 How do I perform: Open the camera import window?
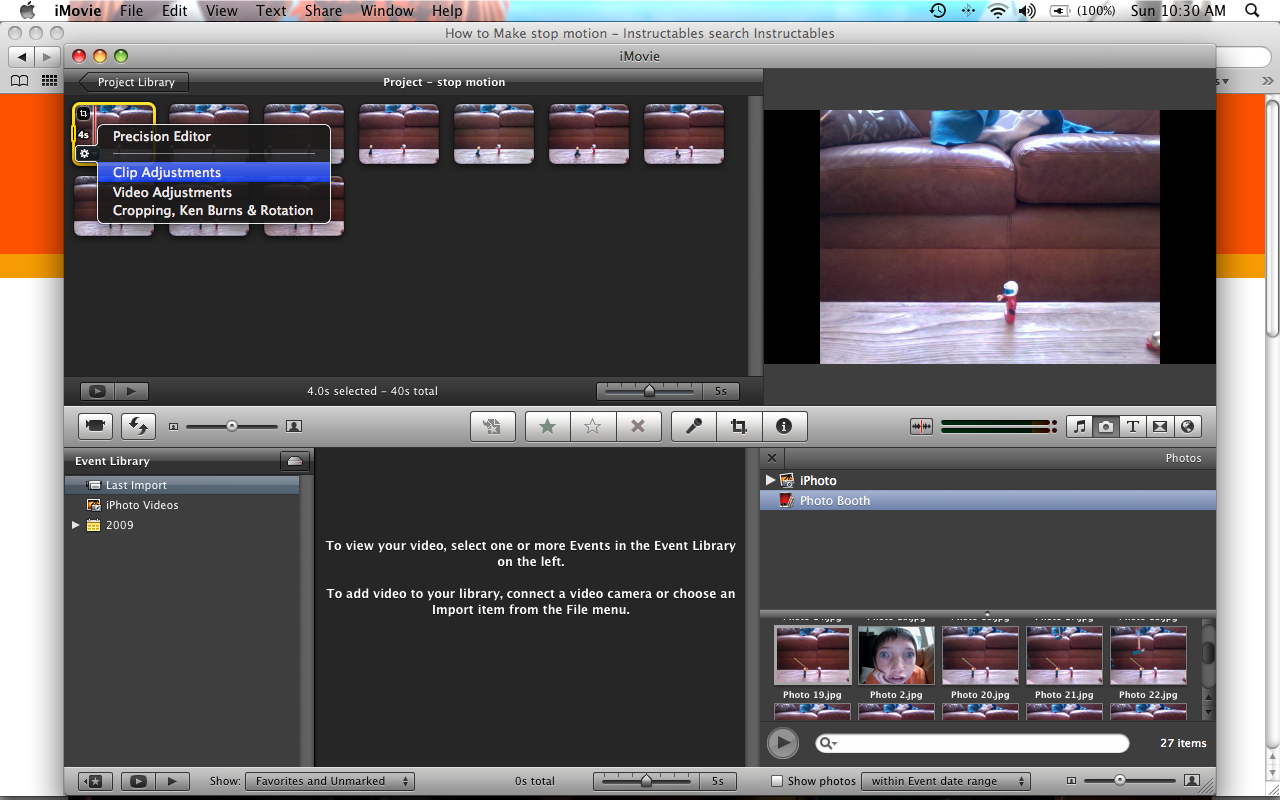95,426
